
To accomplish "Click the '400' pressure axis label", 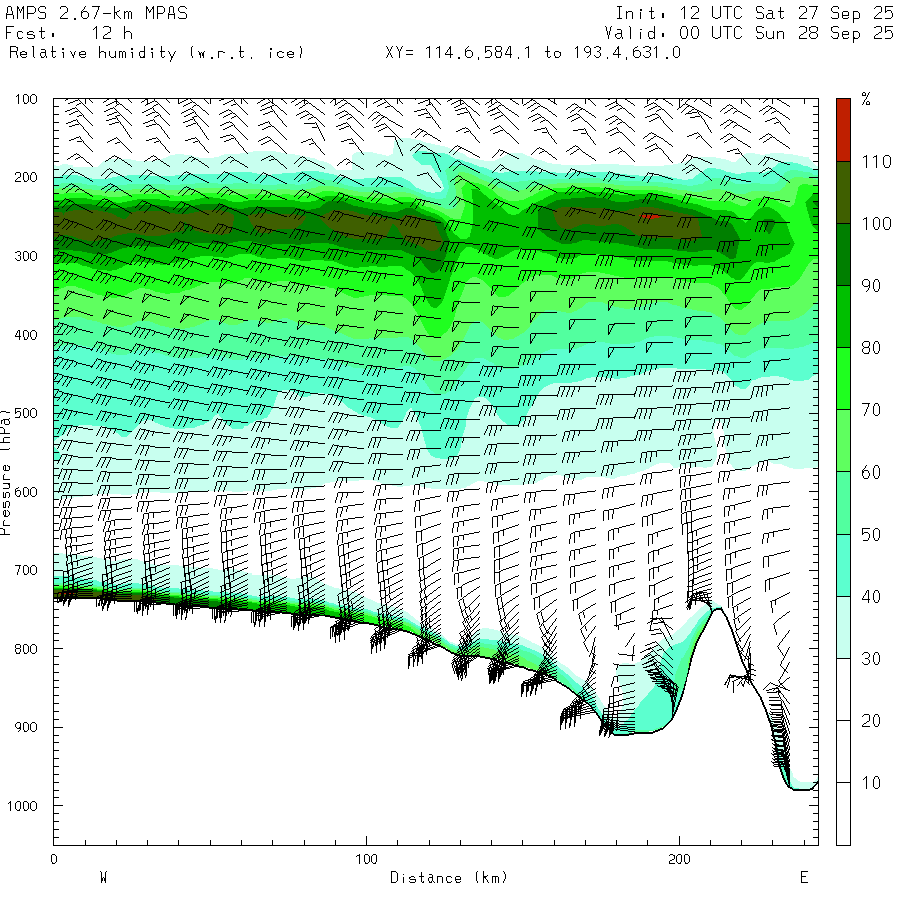I will tap(26, 335).
